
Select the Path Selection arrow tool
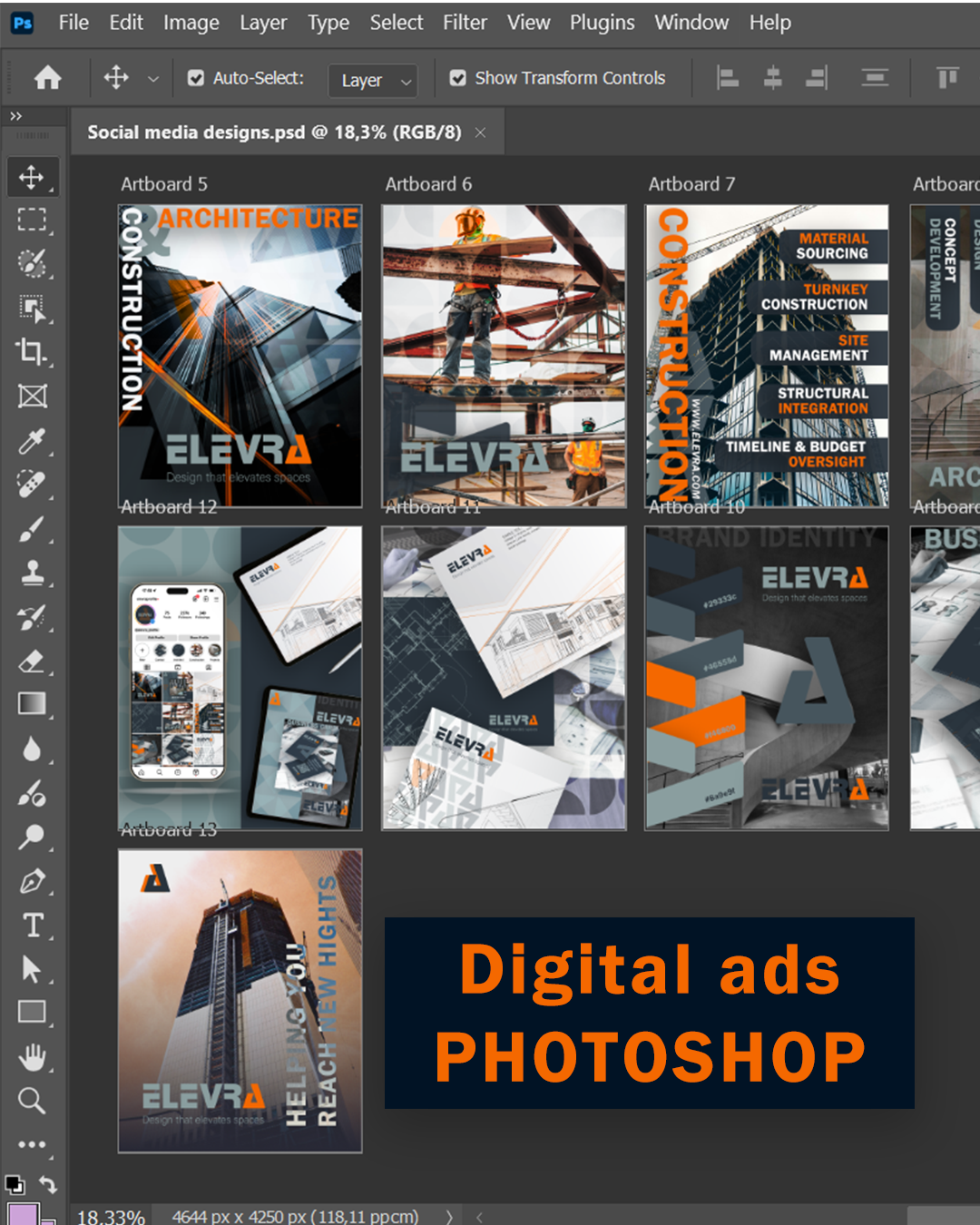(33, 969)
